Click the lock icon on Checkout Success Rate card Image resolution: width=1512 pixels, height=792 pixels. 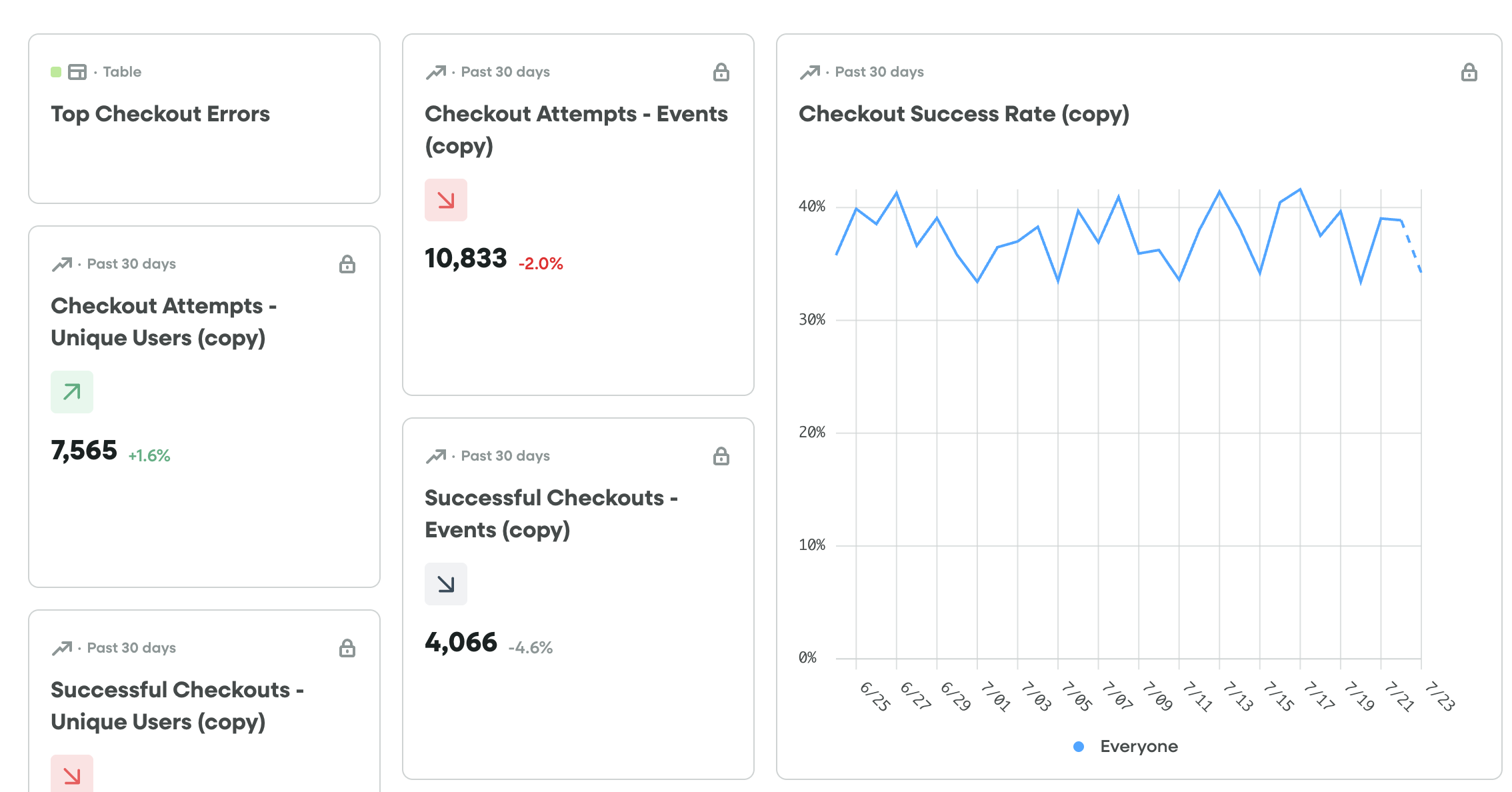click(x=1469, y=72)
